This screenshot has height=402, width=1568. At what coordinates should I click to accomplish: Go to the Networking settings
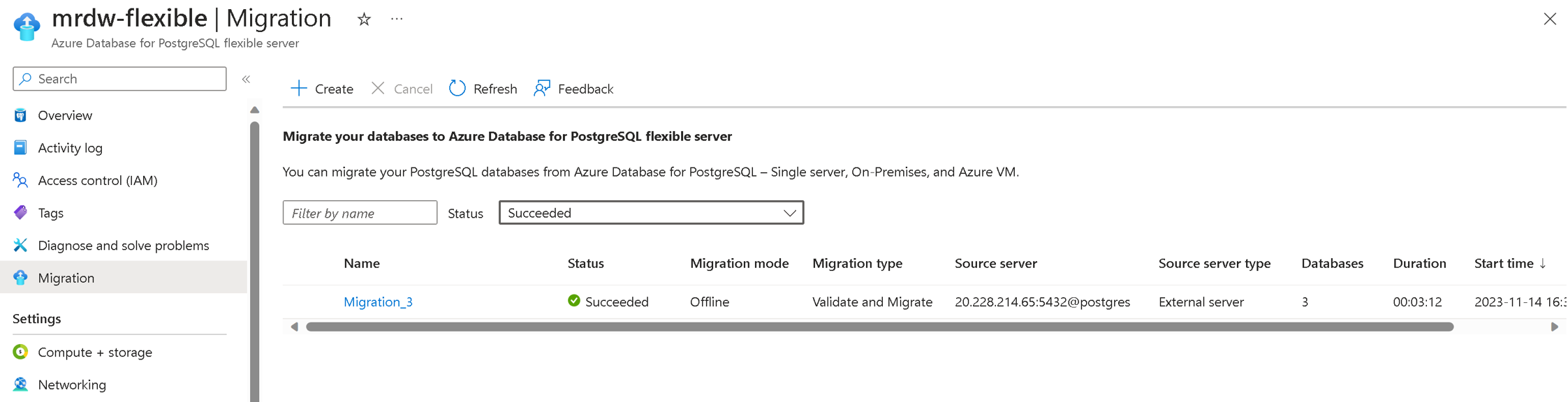pos(72,385)
